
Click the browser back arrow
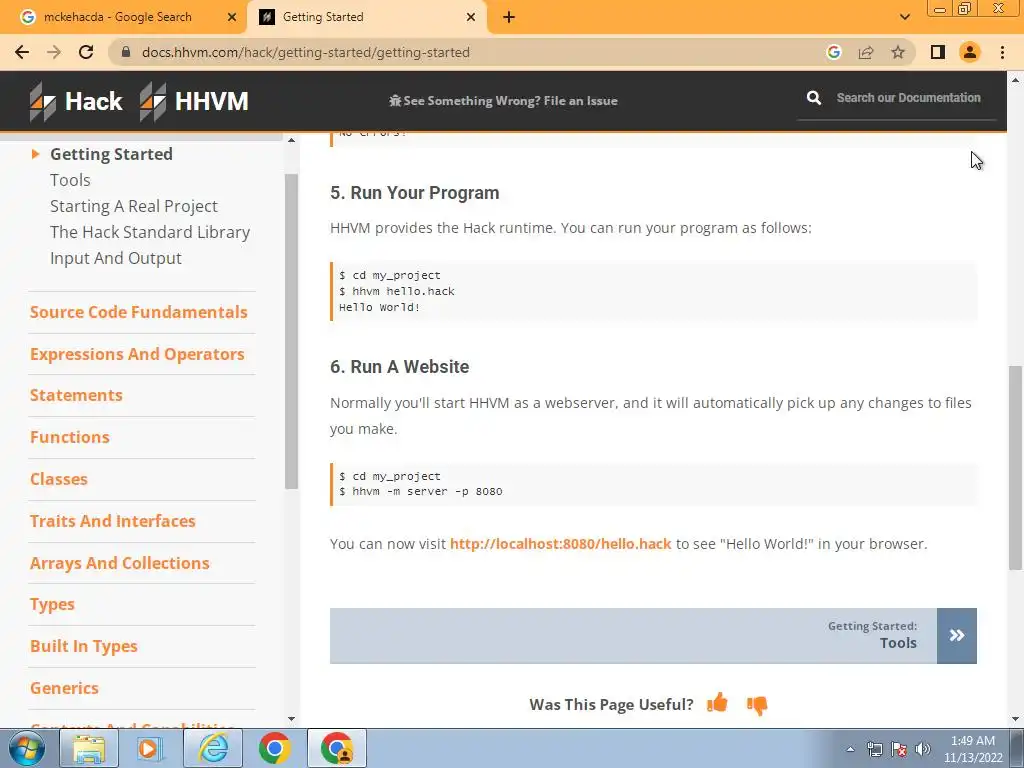click(22, 52)
